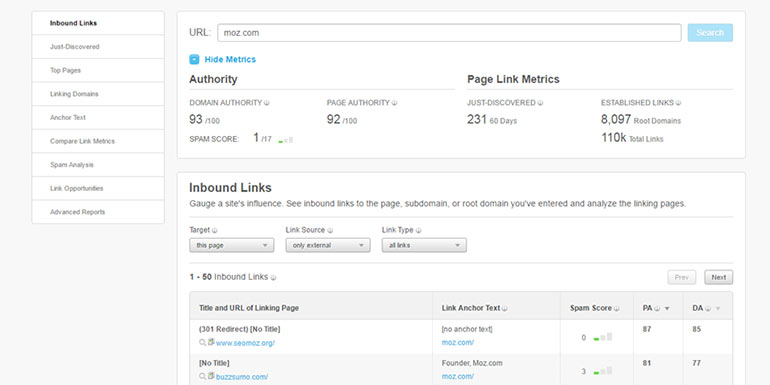770x385 pixels.
Task: Click info icon in Spam Score column header
Action: (616, 309)
